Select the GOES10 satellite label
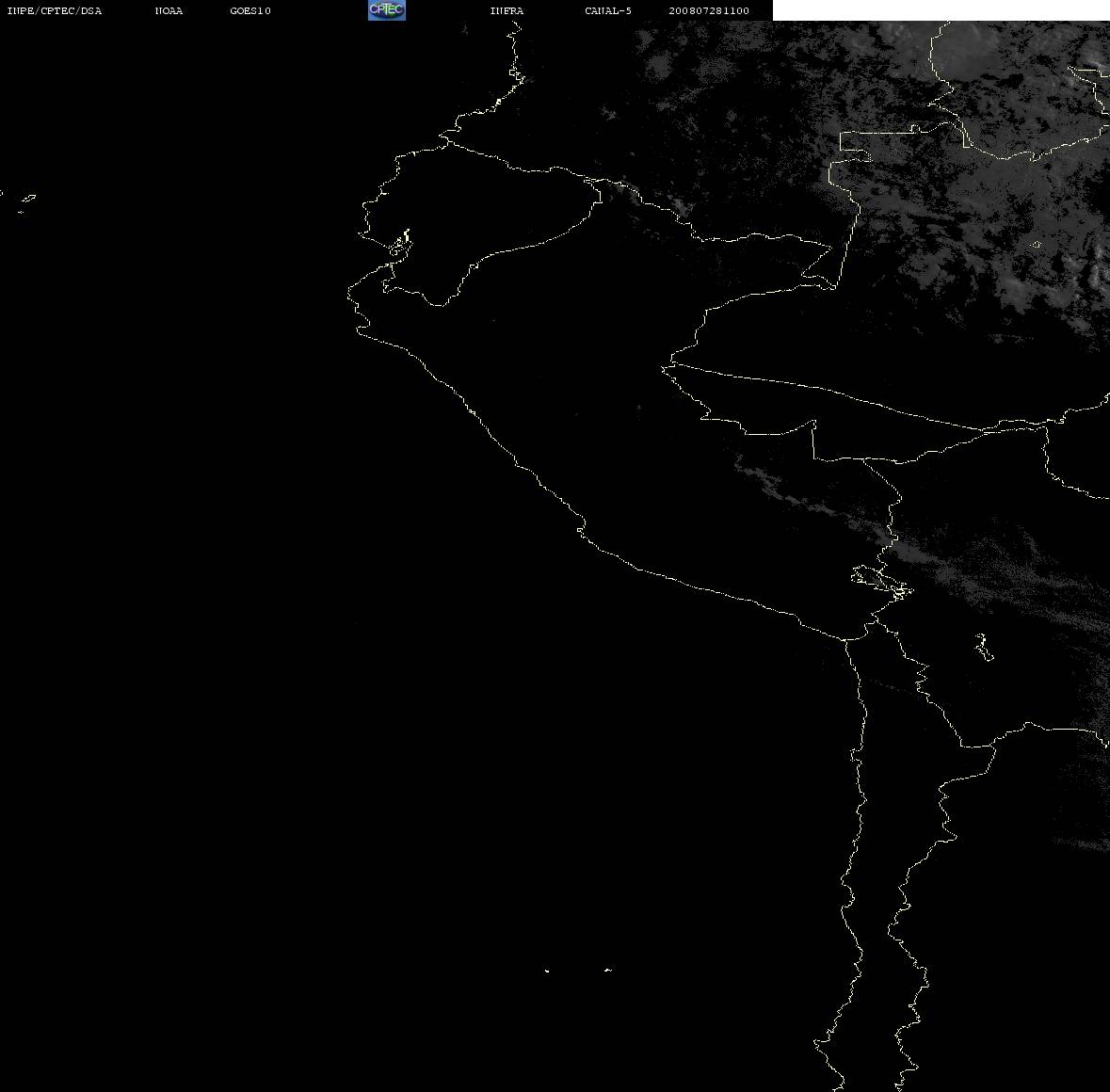The height and width of the screenshot is (1092, 1110). point(249,10)
